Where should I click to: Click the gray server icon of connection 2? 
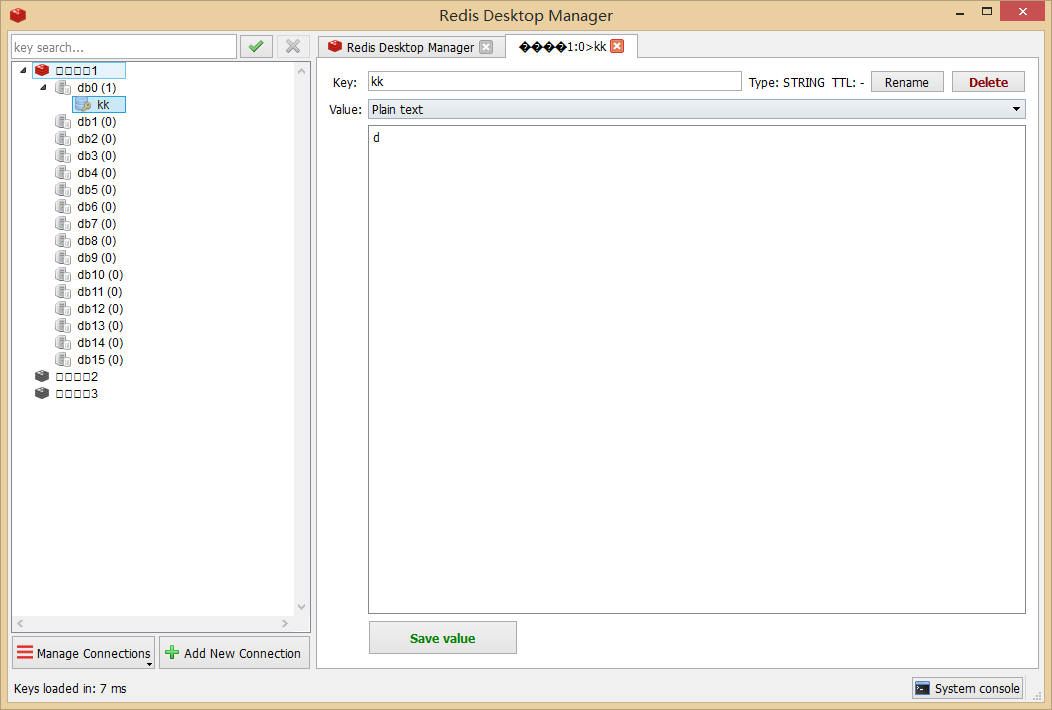[42, 376]
